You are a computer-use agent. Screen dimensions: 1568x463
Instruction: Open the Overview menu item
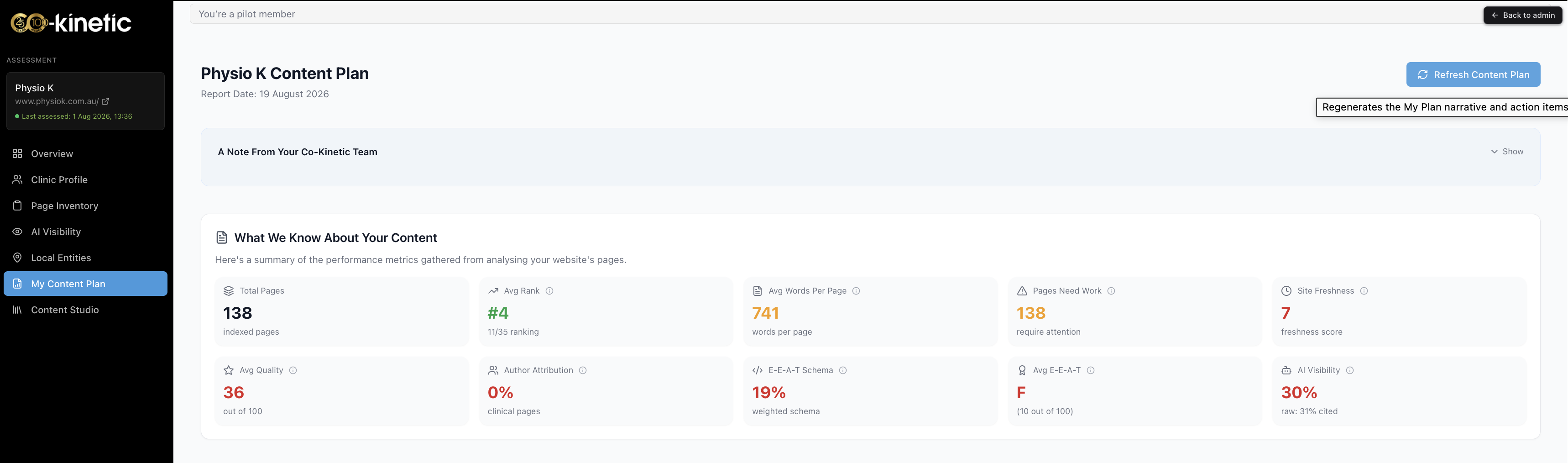[x=86, y=153]
